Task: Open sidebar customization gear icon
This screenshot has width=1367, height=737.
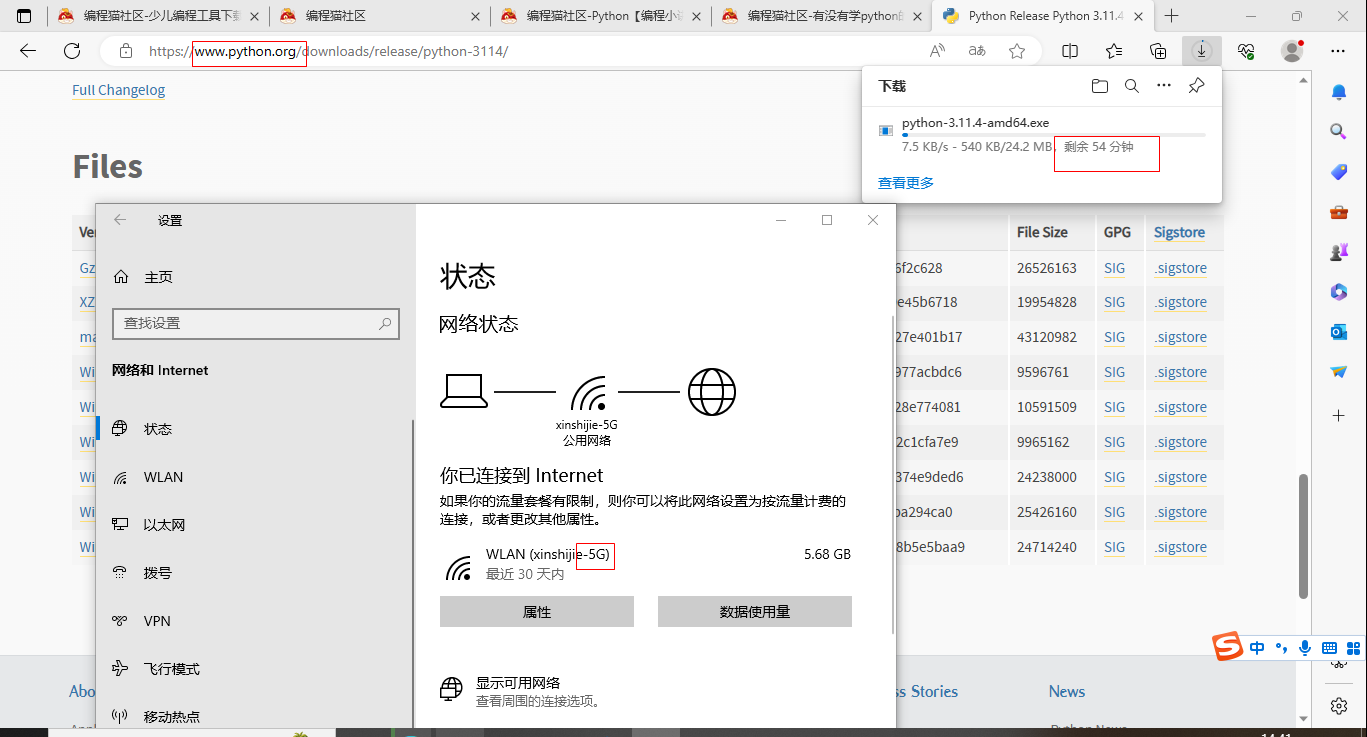Action: click(x=1339, y=706)
